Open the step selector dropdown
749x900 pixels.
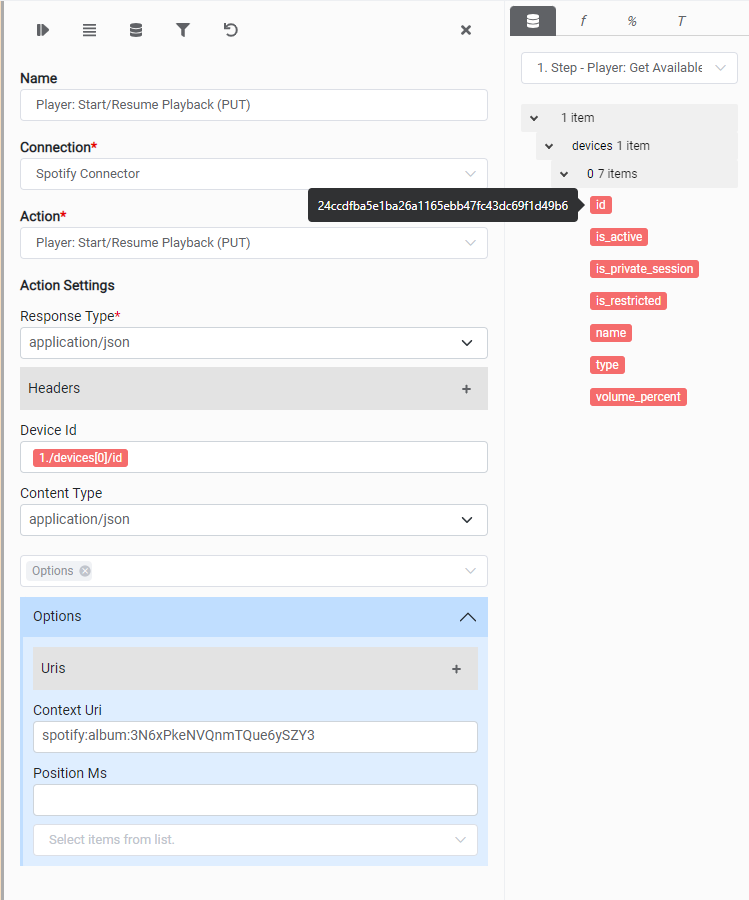coord(629,68)
